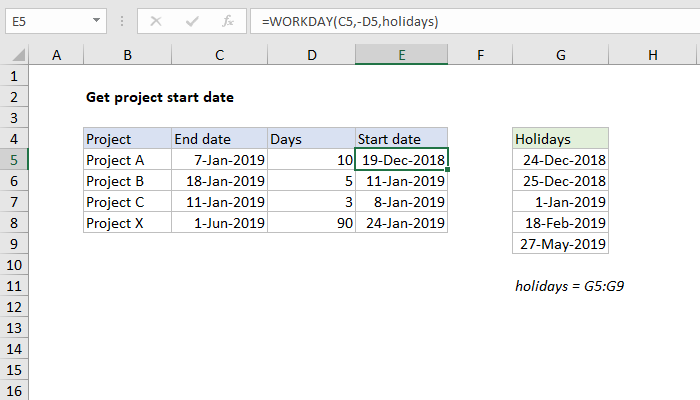
Task: Select column G header
Action: click(x=560, y=57)
